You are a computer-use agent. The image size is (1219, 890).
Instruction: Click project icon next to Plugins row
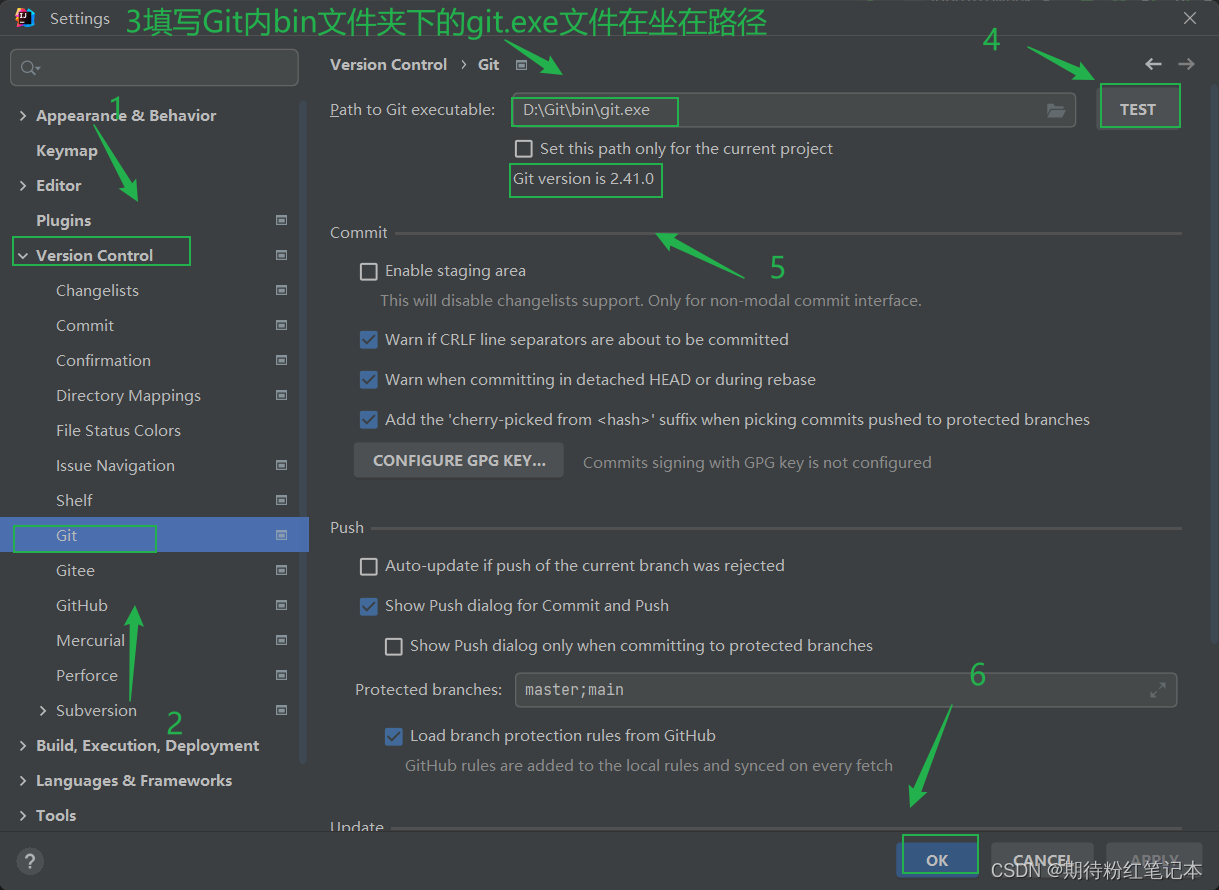(x=281, y=220)
